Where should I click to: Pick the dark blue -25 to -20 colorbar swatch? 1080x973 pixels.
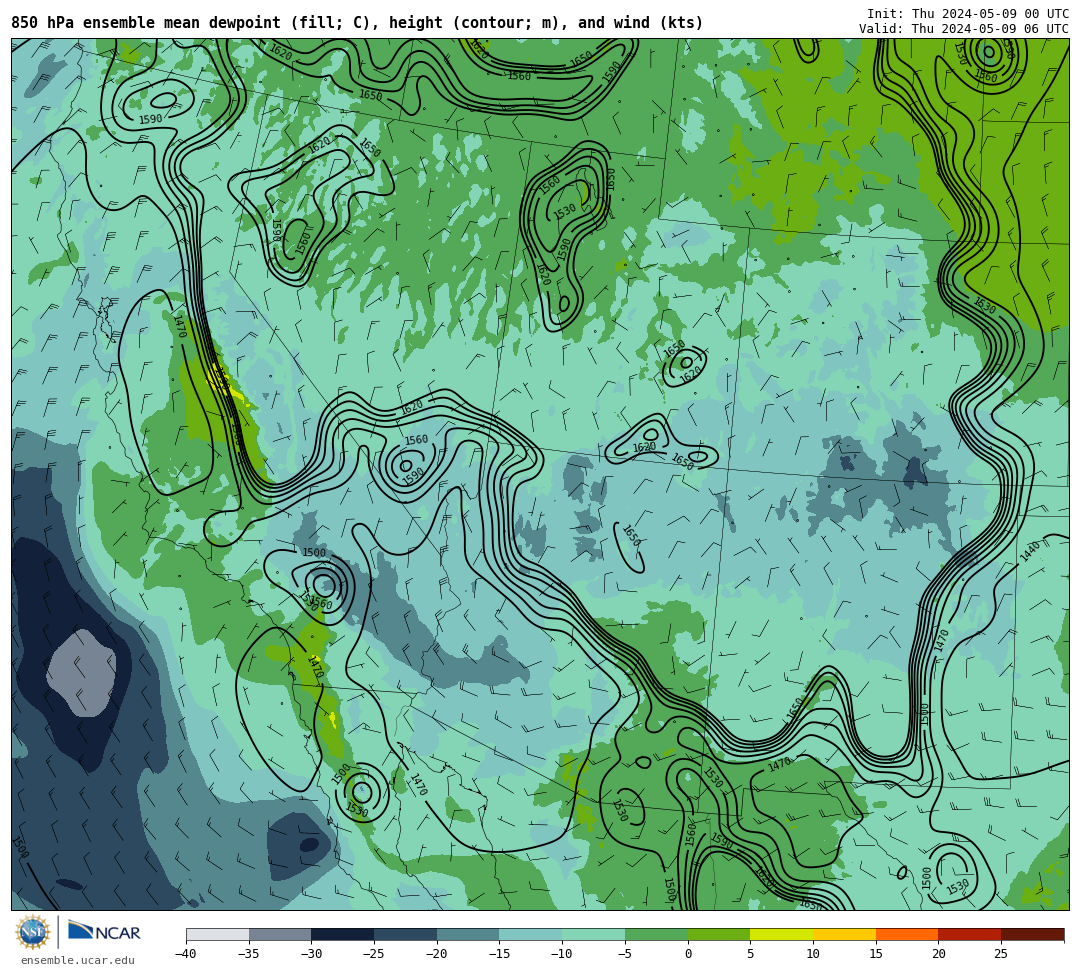406,934
